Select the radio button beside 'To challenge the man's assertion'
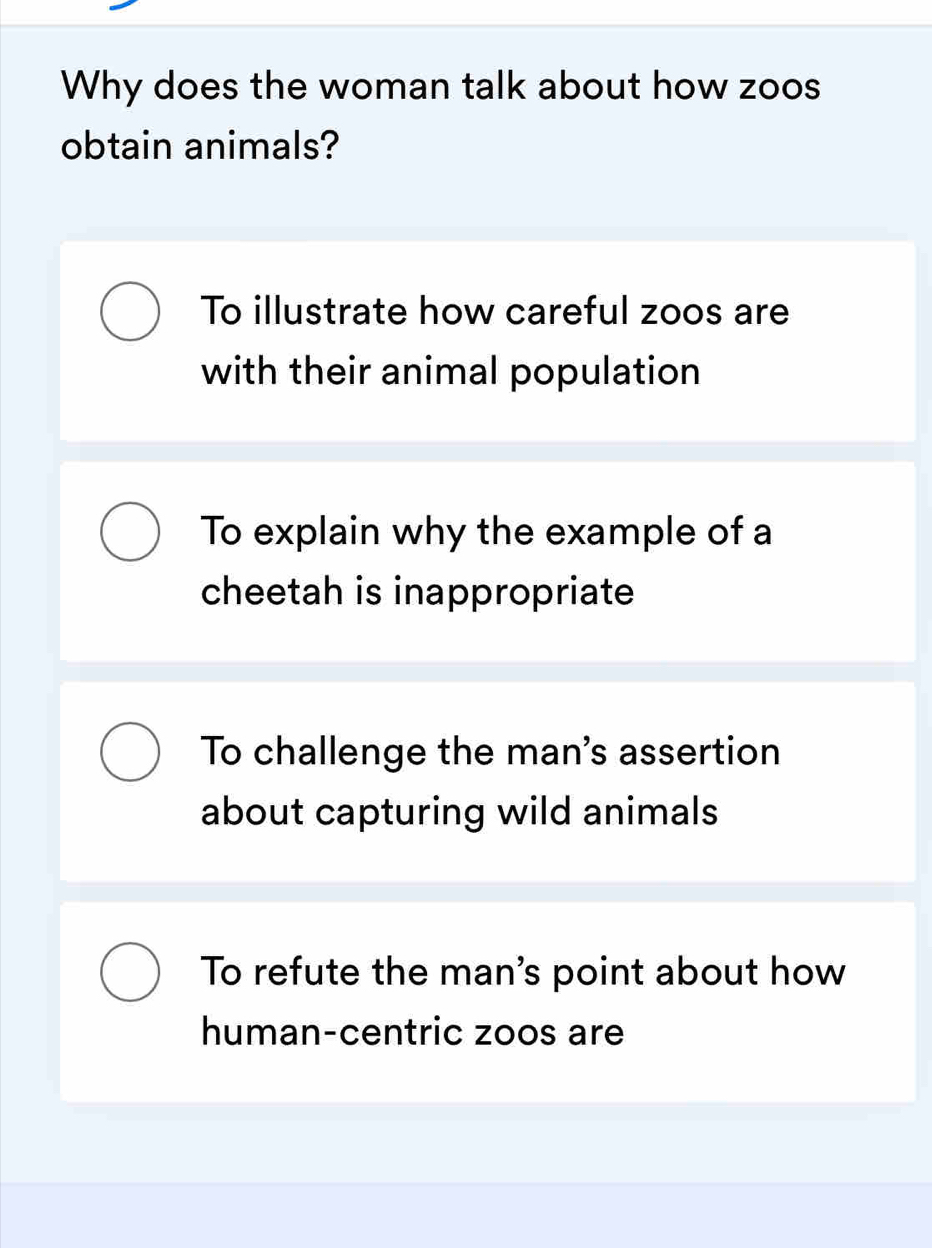The height and width of the screenshot is (1248, 932). coord(129,751)
